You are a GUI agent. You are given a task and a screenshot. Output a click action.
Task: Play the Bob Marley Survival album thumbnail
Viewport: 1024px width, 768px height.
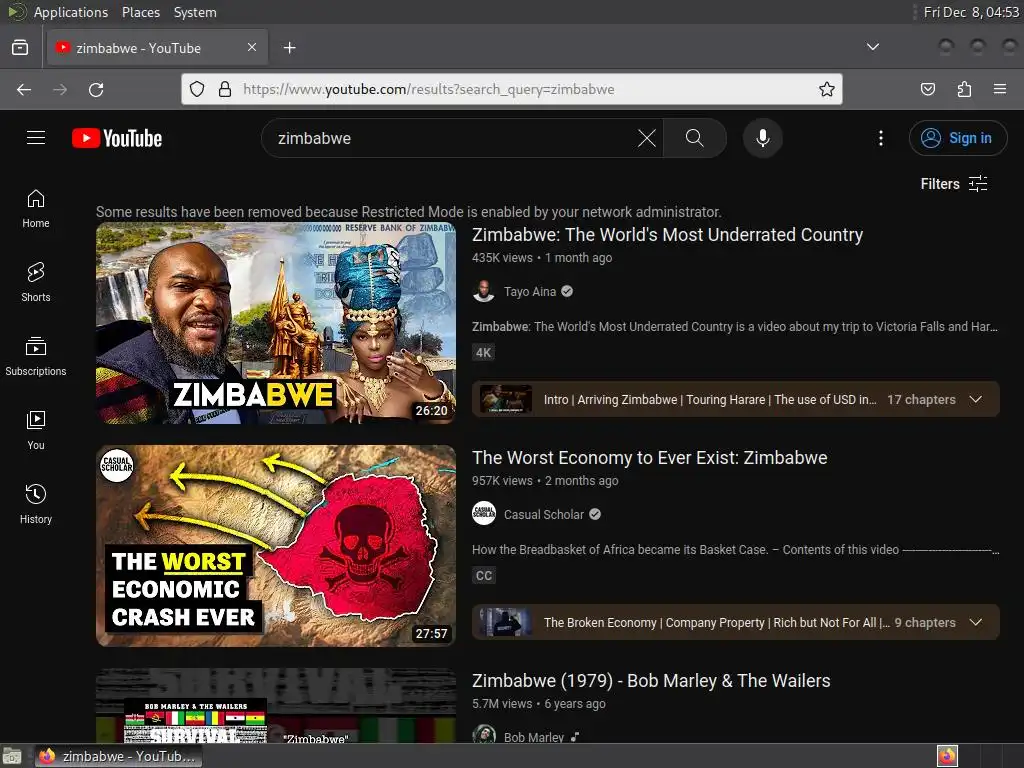pyautogui.click(x=276, y=706)
